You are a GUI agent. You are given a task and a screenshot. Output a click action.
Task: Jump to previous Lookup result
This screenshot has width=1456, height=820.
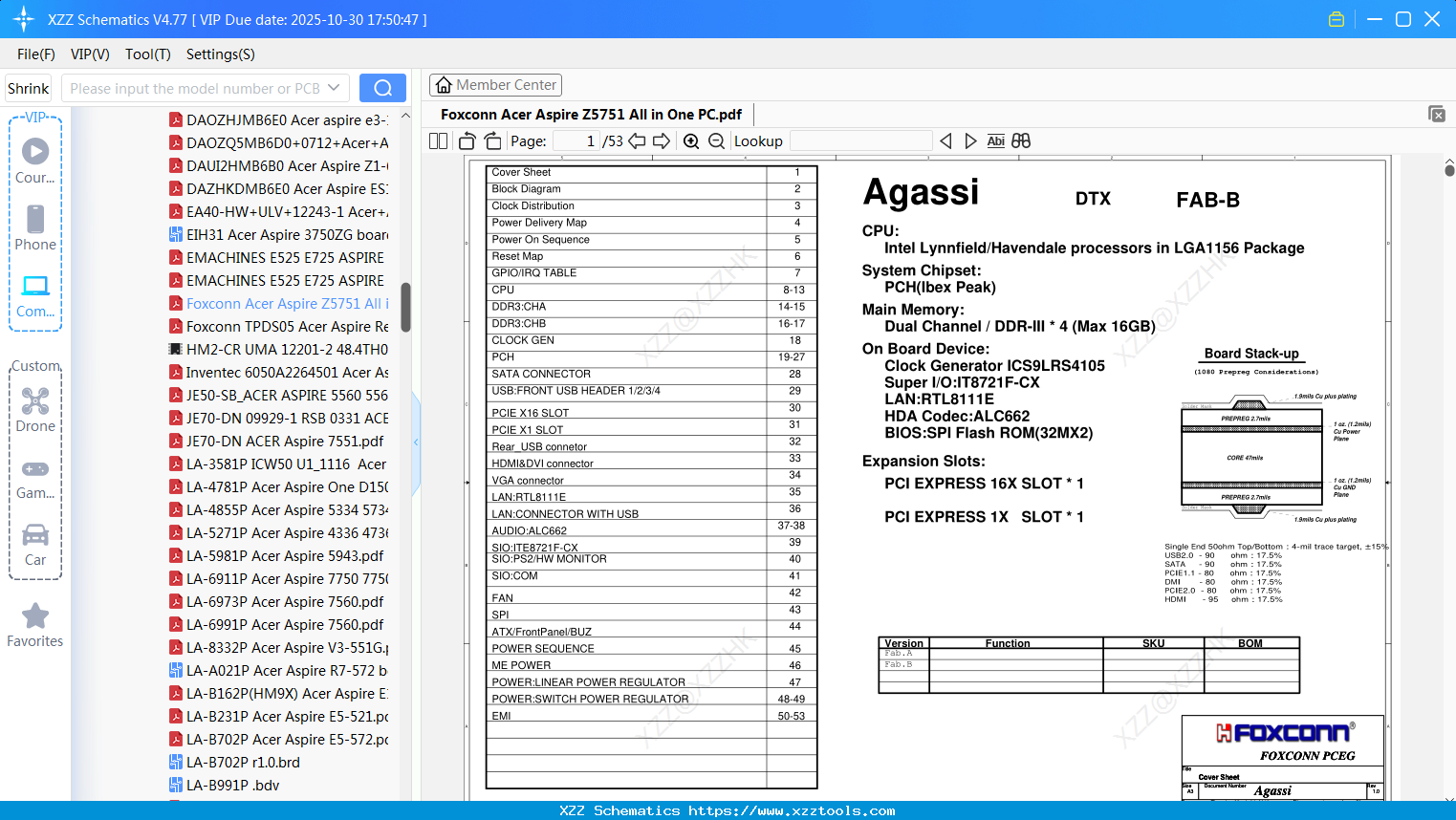945,140
